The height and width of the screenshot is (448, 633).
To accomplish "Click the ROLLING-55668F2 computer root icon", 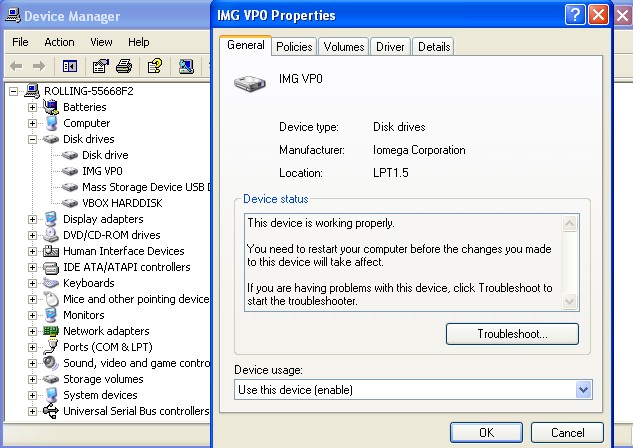I will tap(32, 91).
